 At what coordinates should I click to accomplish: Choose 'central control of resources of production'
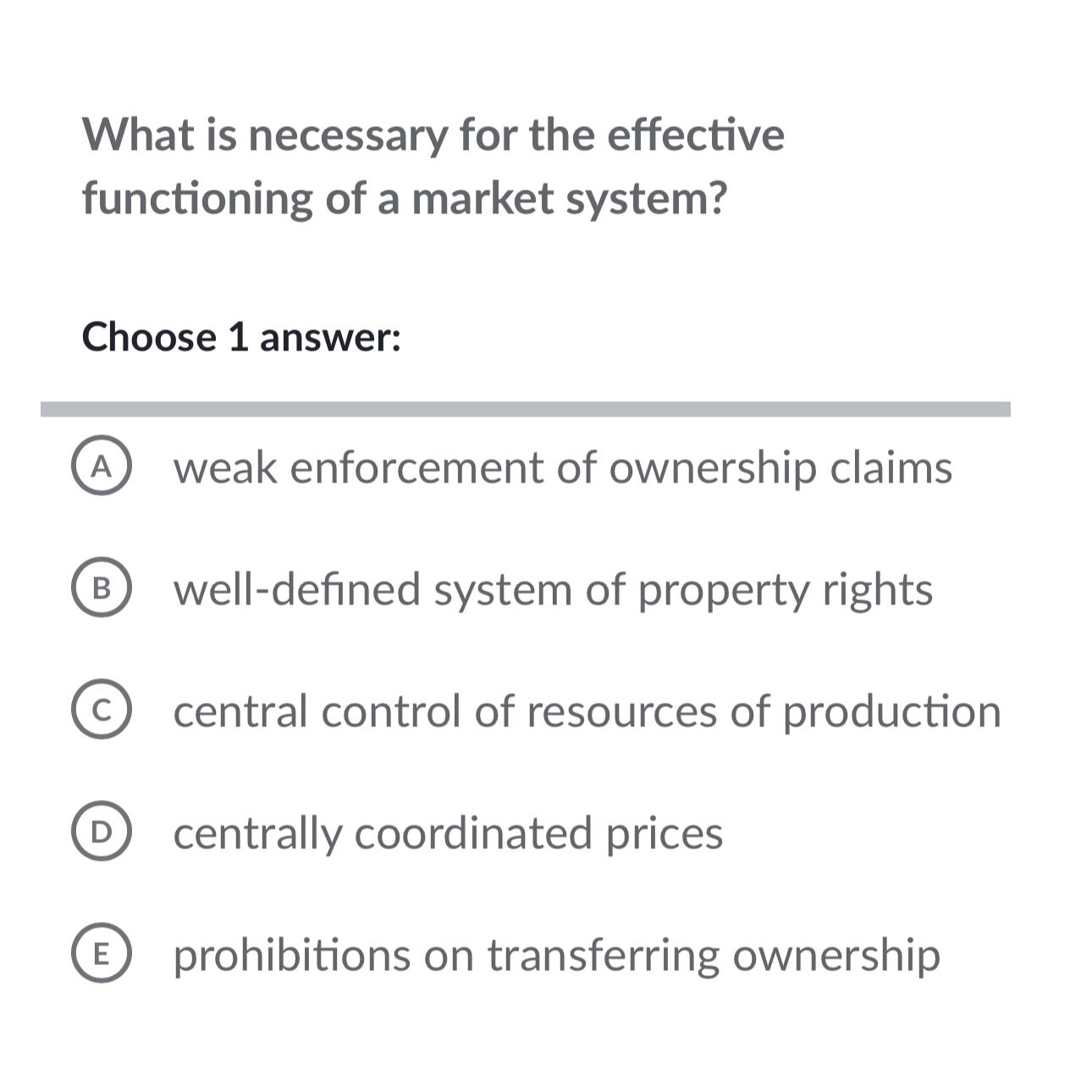pyautogui.click(x=587, y=711)
